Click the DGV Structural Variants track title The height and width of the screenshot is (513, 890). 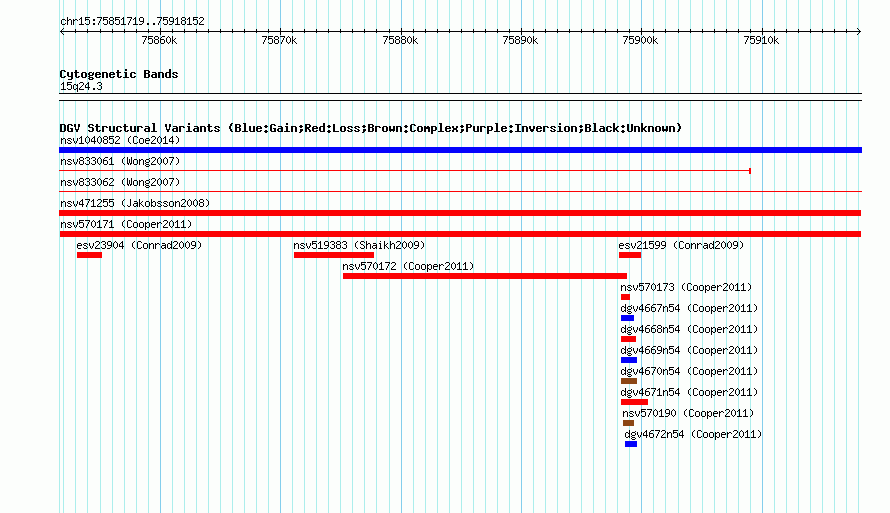[x=370, y=128]
